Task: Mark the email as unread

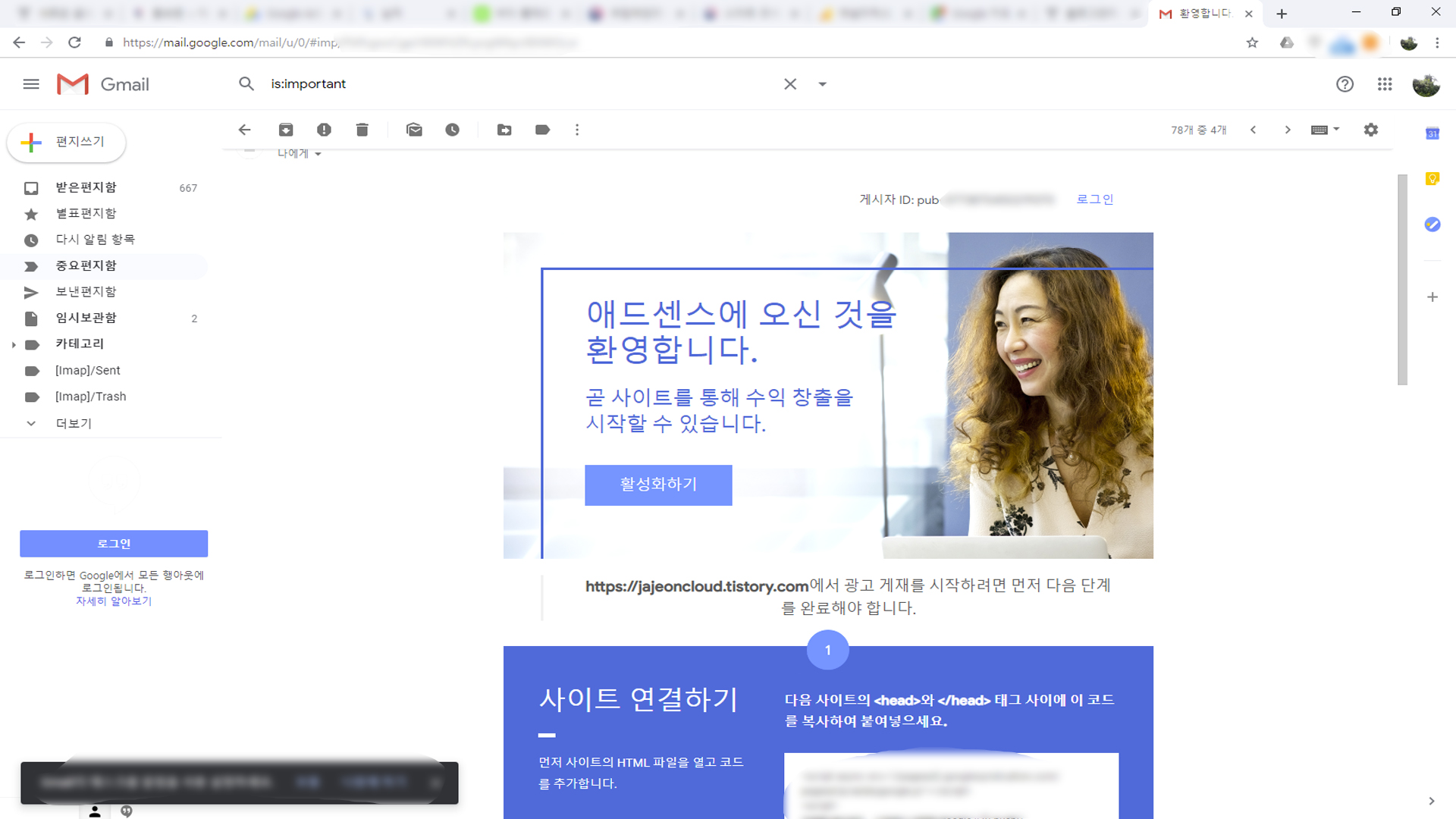Action: (414, 130)
